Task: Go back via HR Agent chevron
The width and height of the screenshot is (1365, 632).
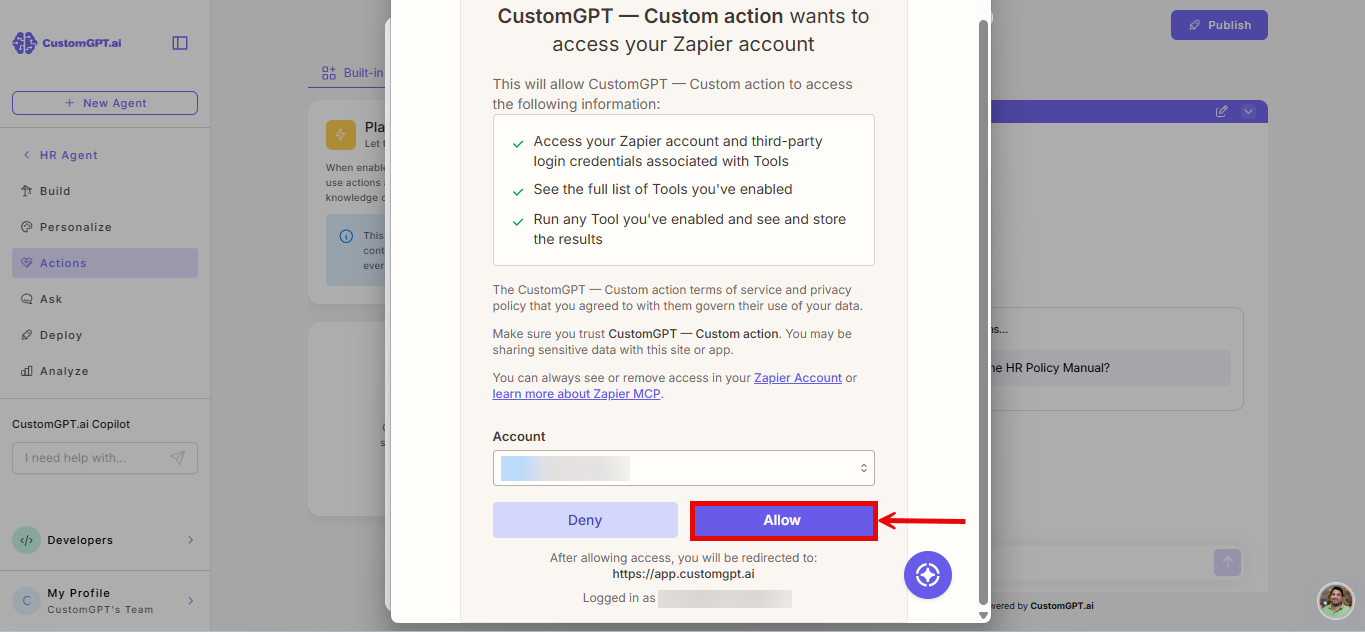Action: tap(26, 155)
